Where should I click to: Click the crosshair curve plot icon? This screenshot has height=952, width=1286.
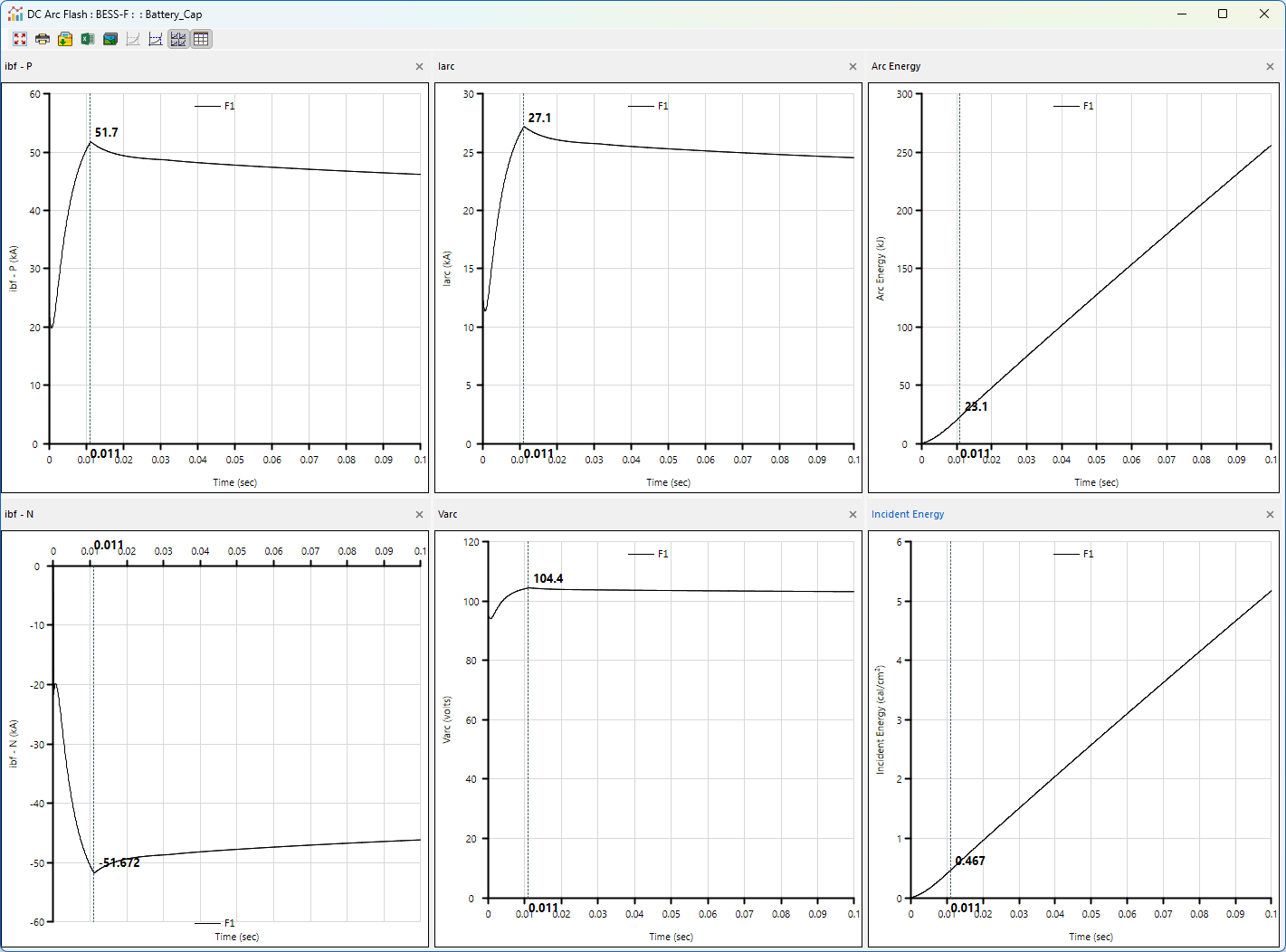pos(156,39)
